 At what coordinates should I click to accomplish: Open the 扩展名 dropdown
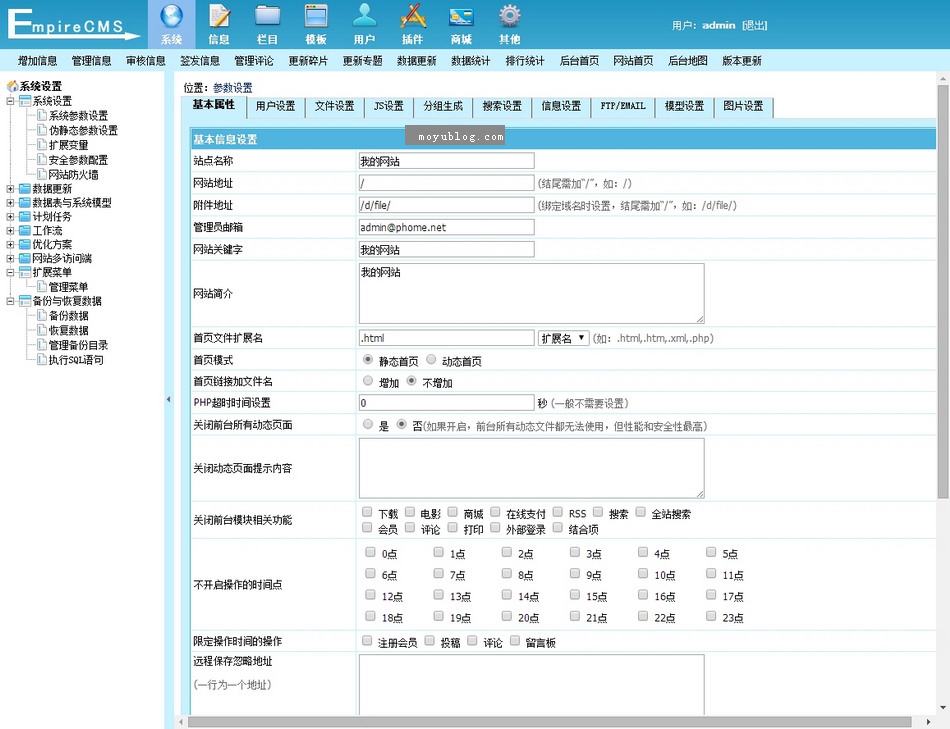pos(563,338)
